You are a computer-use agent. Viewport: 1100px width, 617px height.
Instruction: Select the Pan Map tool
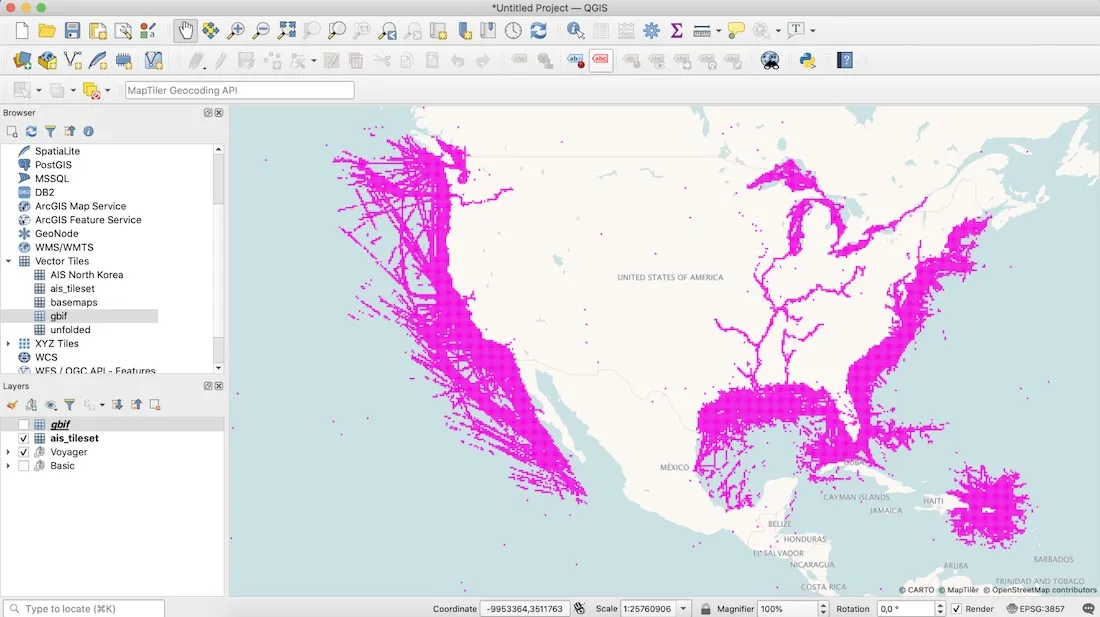pos(186,30)
